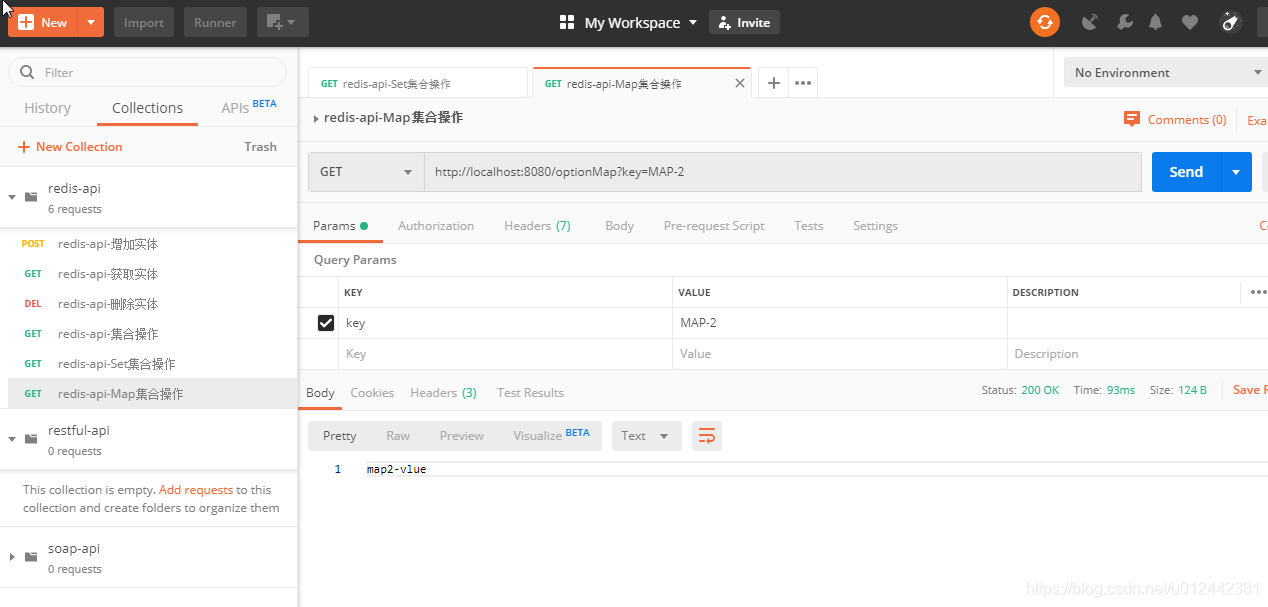
Task: Click the orange sync icon
Action: pyautogui.click(x=1045, y=22)
